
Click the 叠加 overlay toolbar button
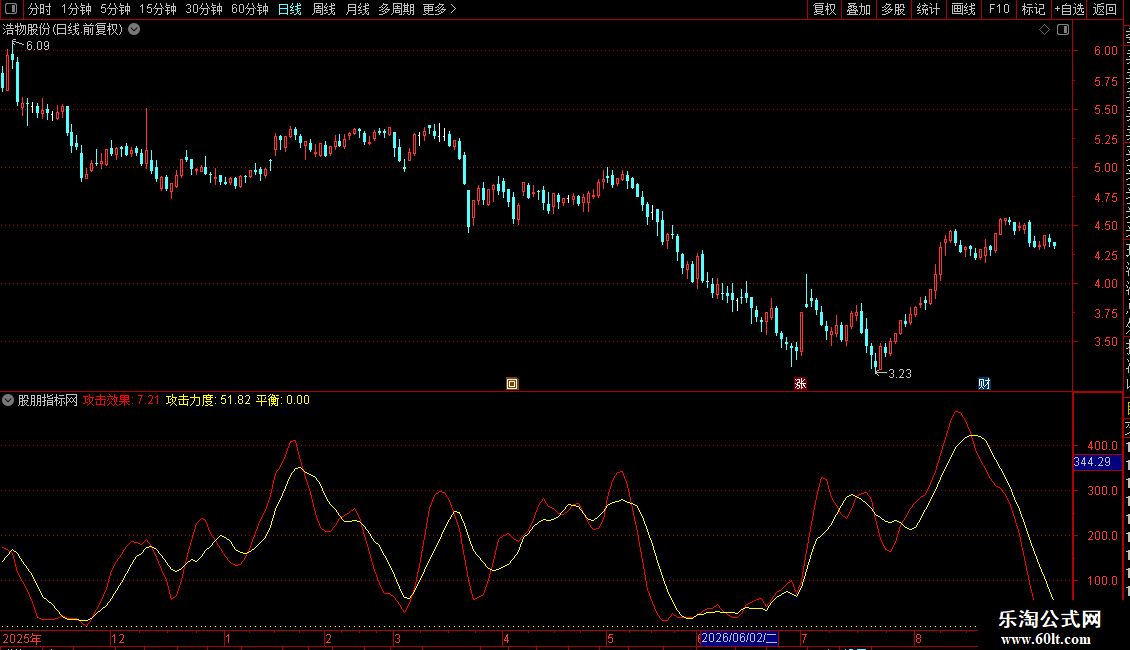(x=858, y=9)
